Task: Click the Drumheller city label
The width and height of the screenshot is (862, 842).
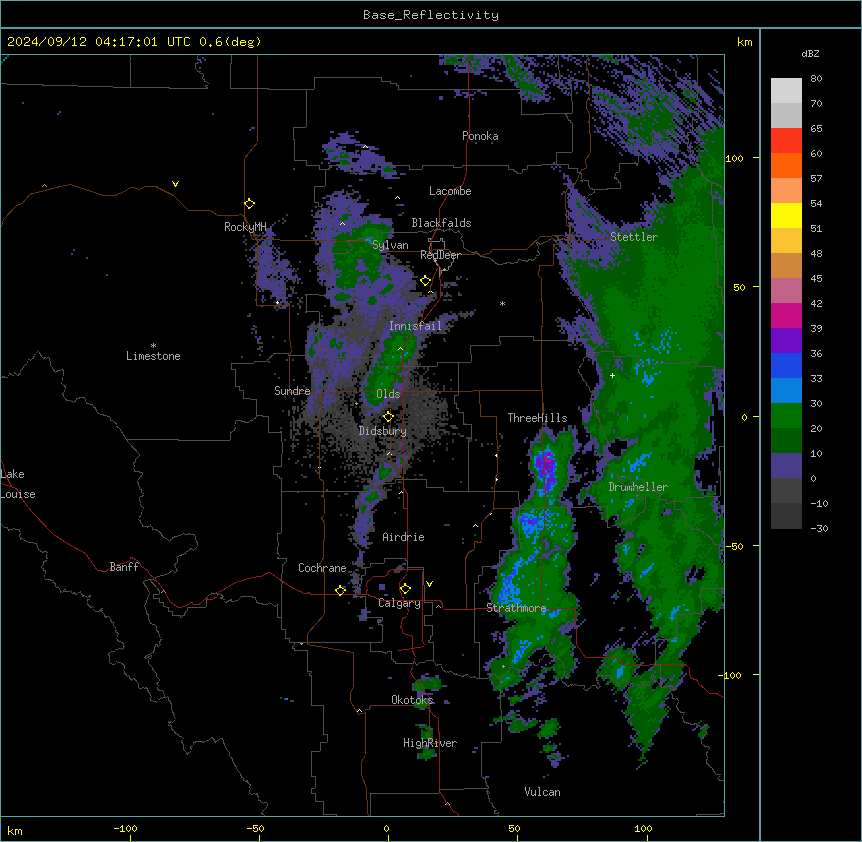Action: pyautogui.click(x=638, y=487)
